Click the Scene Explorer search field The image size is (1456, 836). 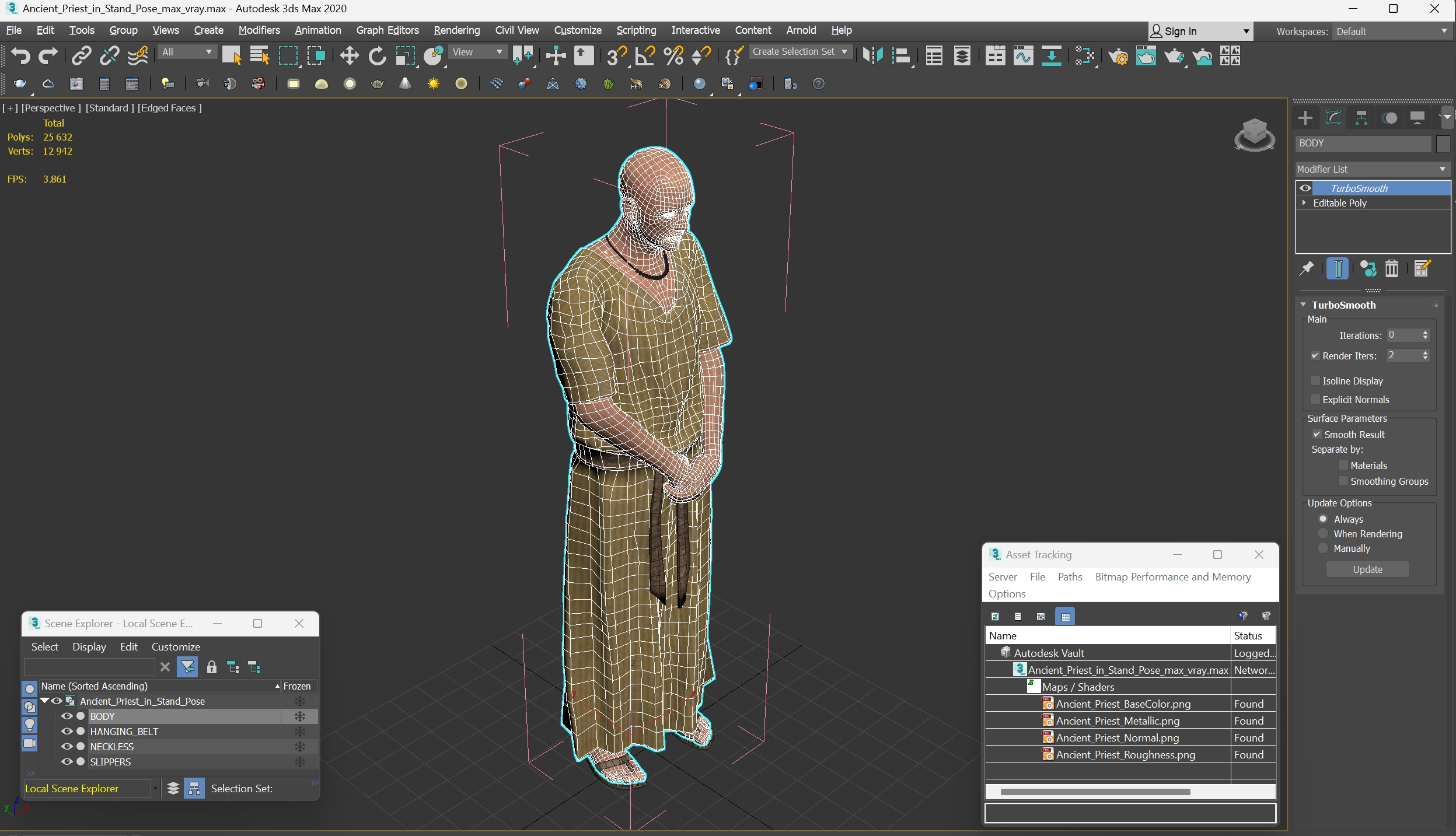(89, 667)
